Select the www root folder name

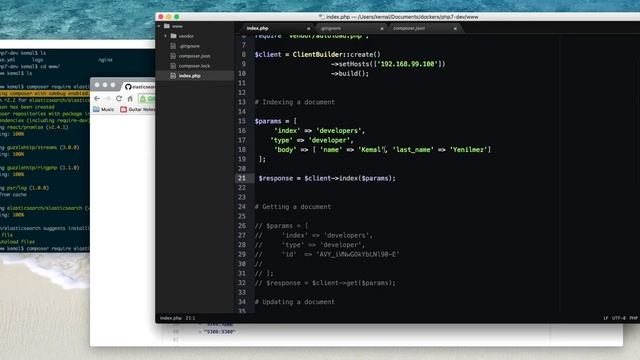pos(177,26)
